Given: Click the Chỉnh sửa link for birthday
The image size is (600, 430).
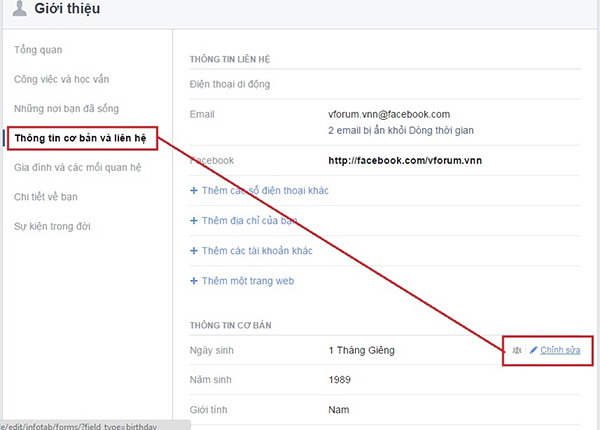Looking at the screenshot, I should (x=560, y=350).
